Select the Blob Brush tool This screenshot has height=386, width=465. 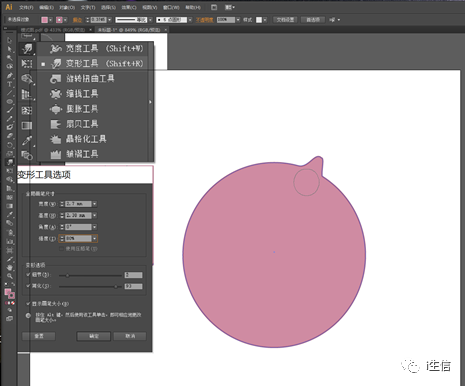[10, 127]
